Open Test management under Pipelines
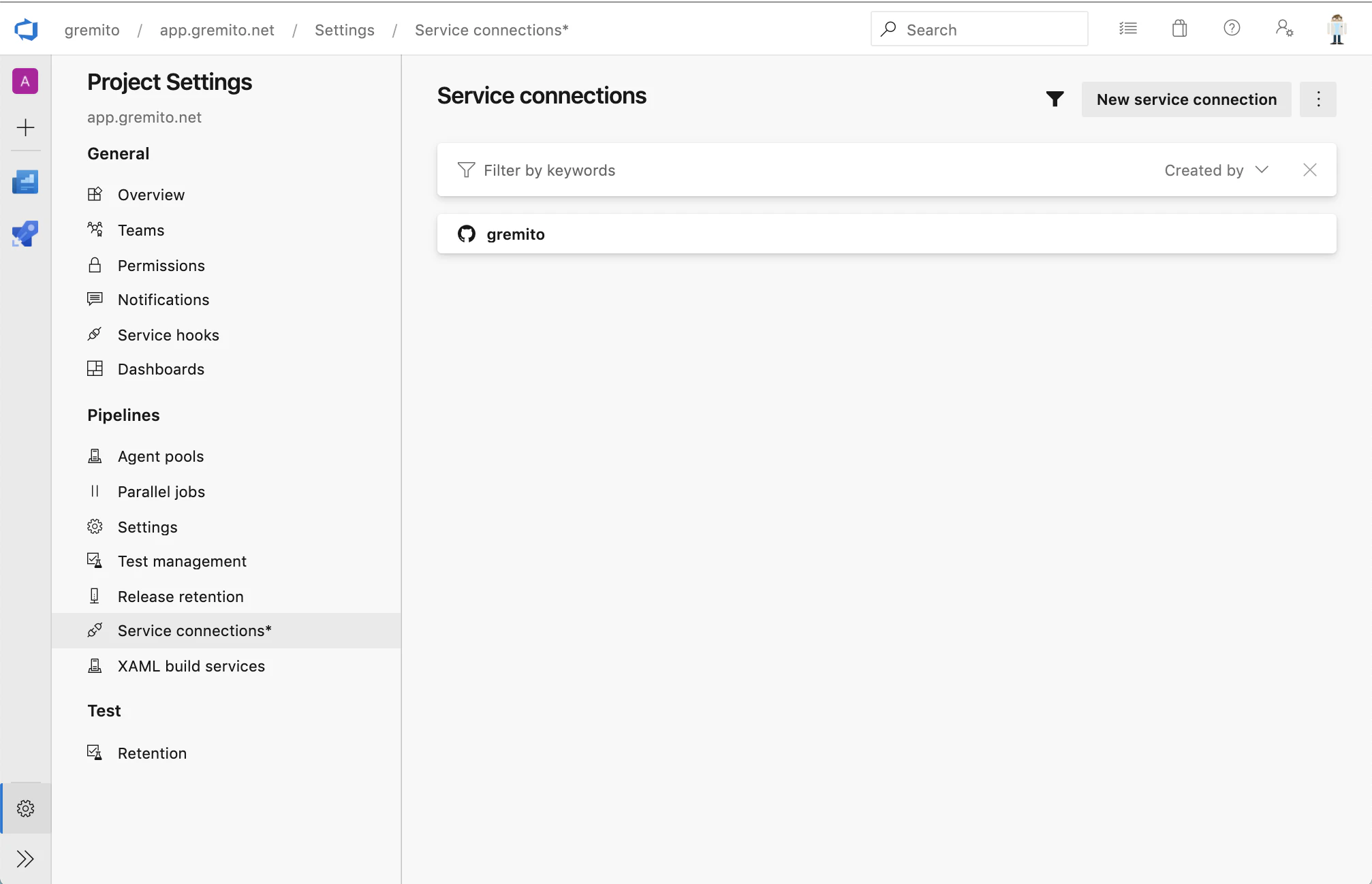Screen dimensions: 1372x884 [x=226, y=561]
